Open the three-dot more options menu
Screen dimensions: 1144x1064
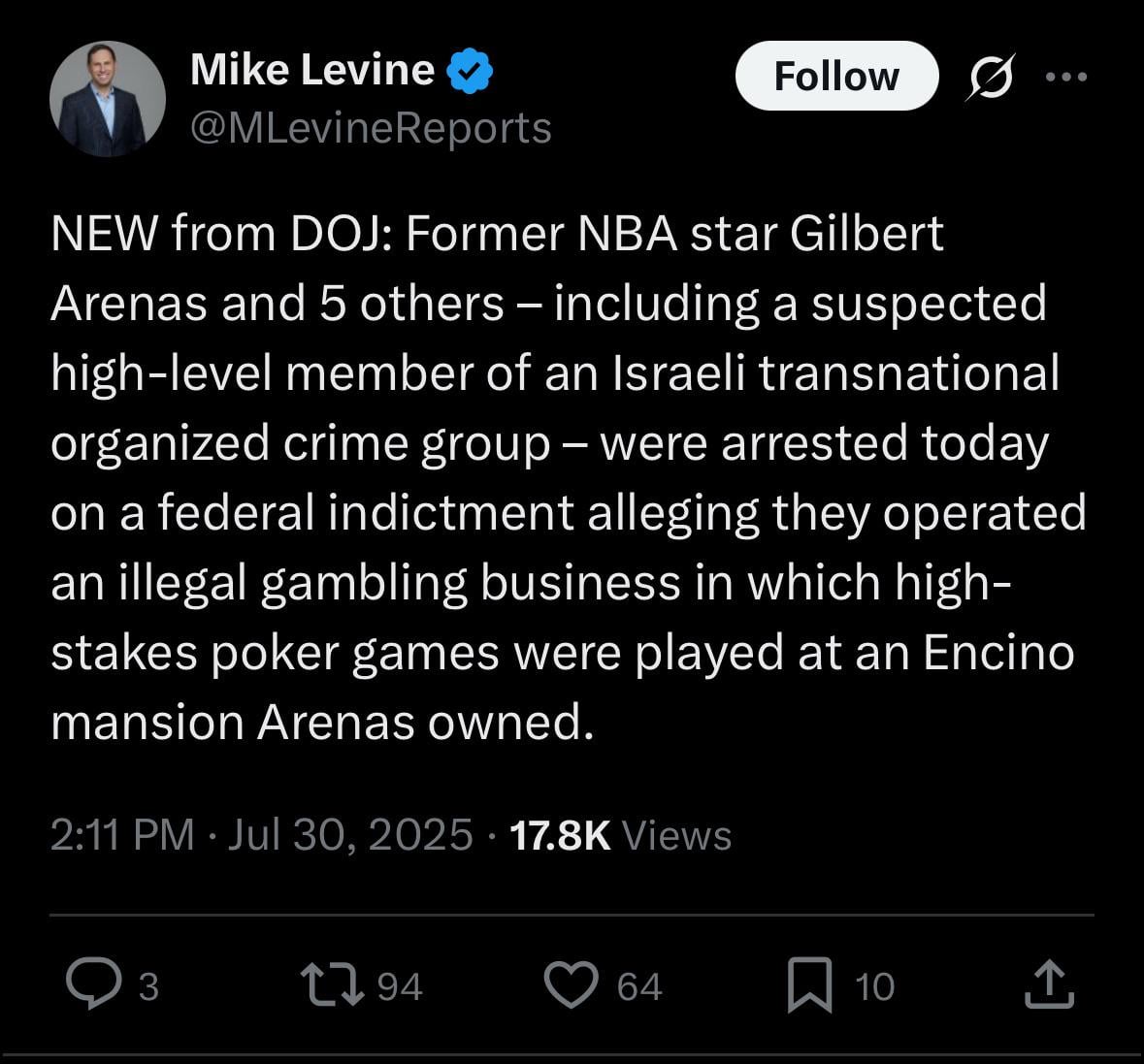pyautogui.click(x=1066, y=77)
